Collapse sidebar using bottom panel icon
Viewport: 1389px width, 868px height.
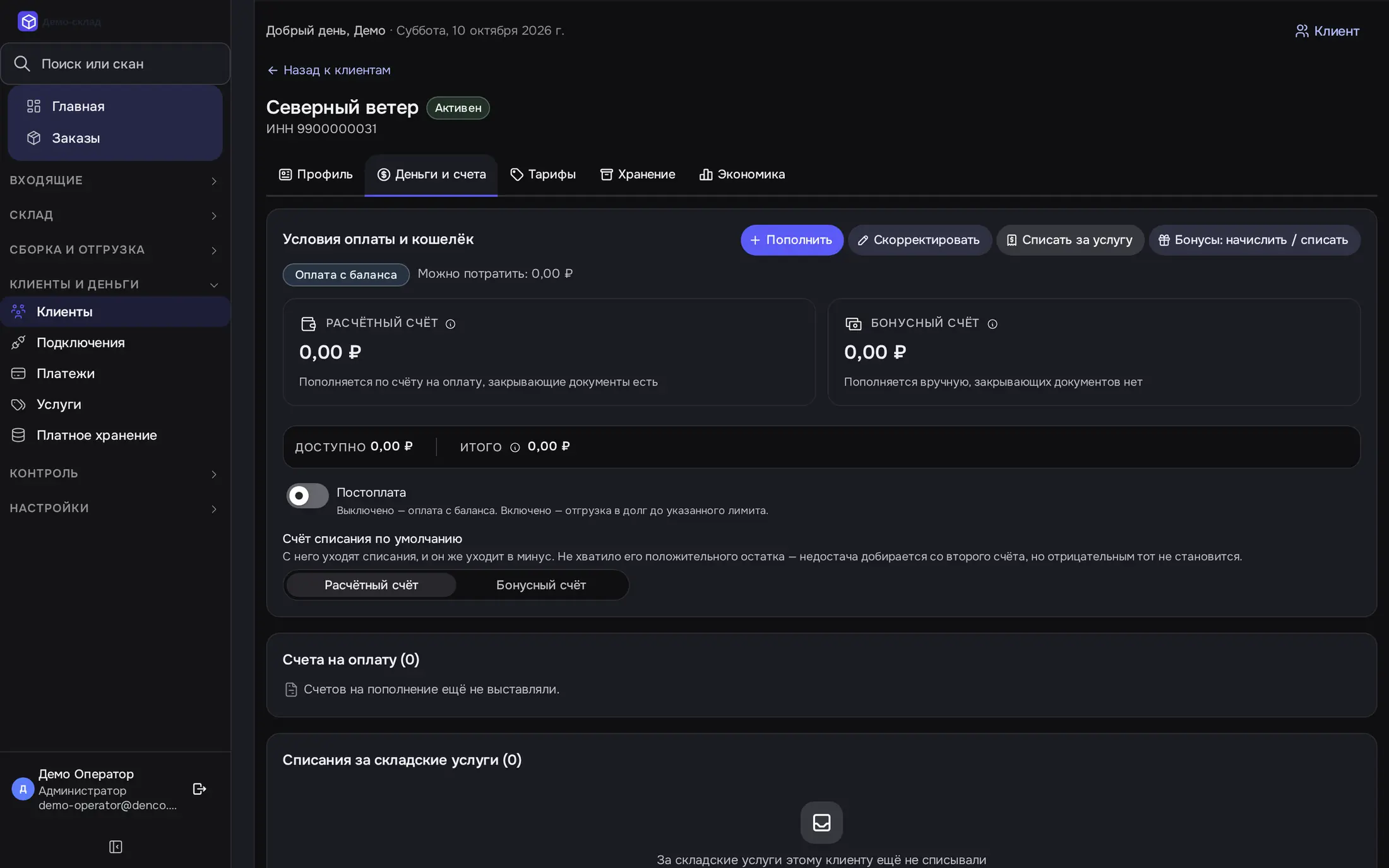tap(116, 847)
